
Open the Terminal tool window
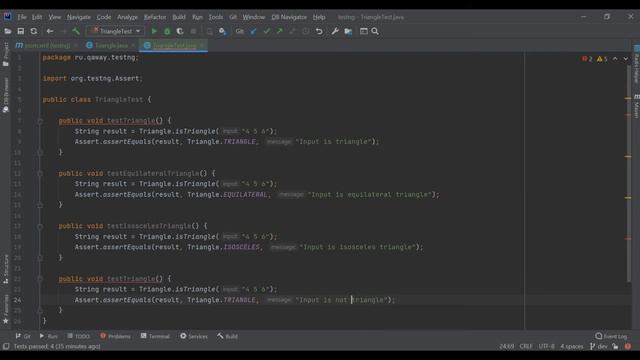tap(155, 336)
